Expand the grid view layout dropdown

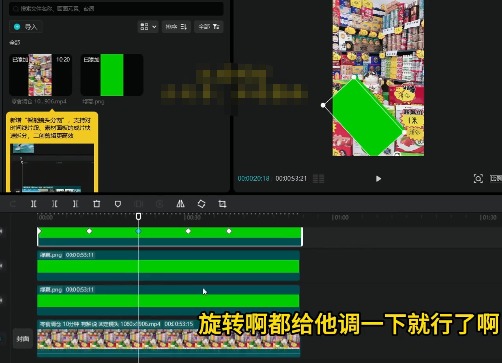[148, 27]
